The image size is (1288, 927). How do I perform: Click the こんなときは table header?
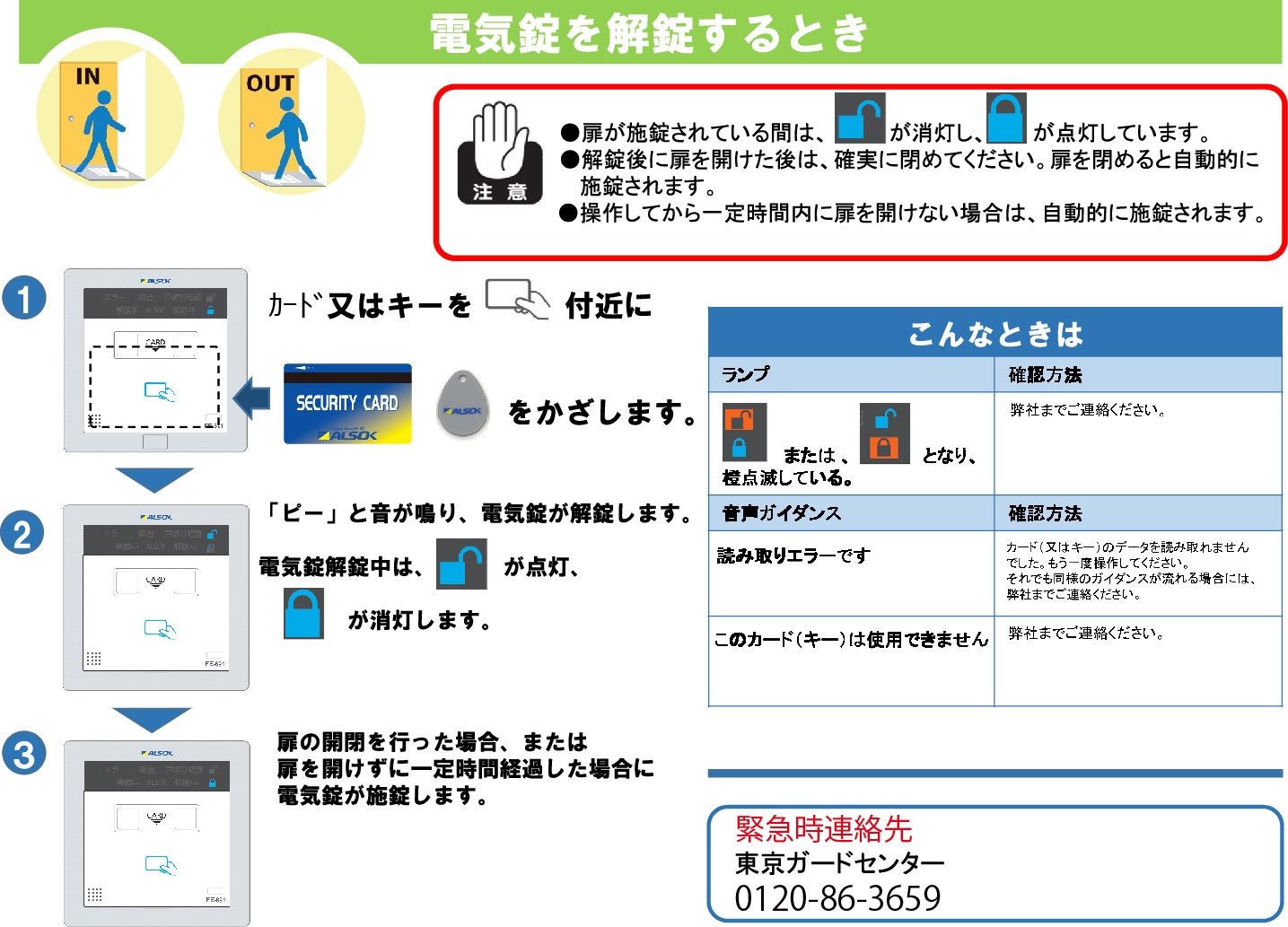point(994,333)
